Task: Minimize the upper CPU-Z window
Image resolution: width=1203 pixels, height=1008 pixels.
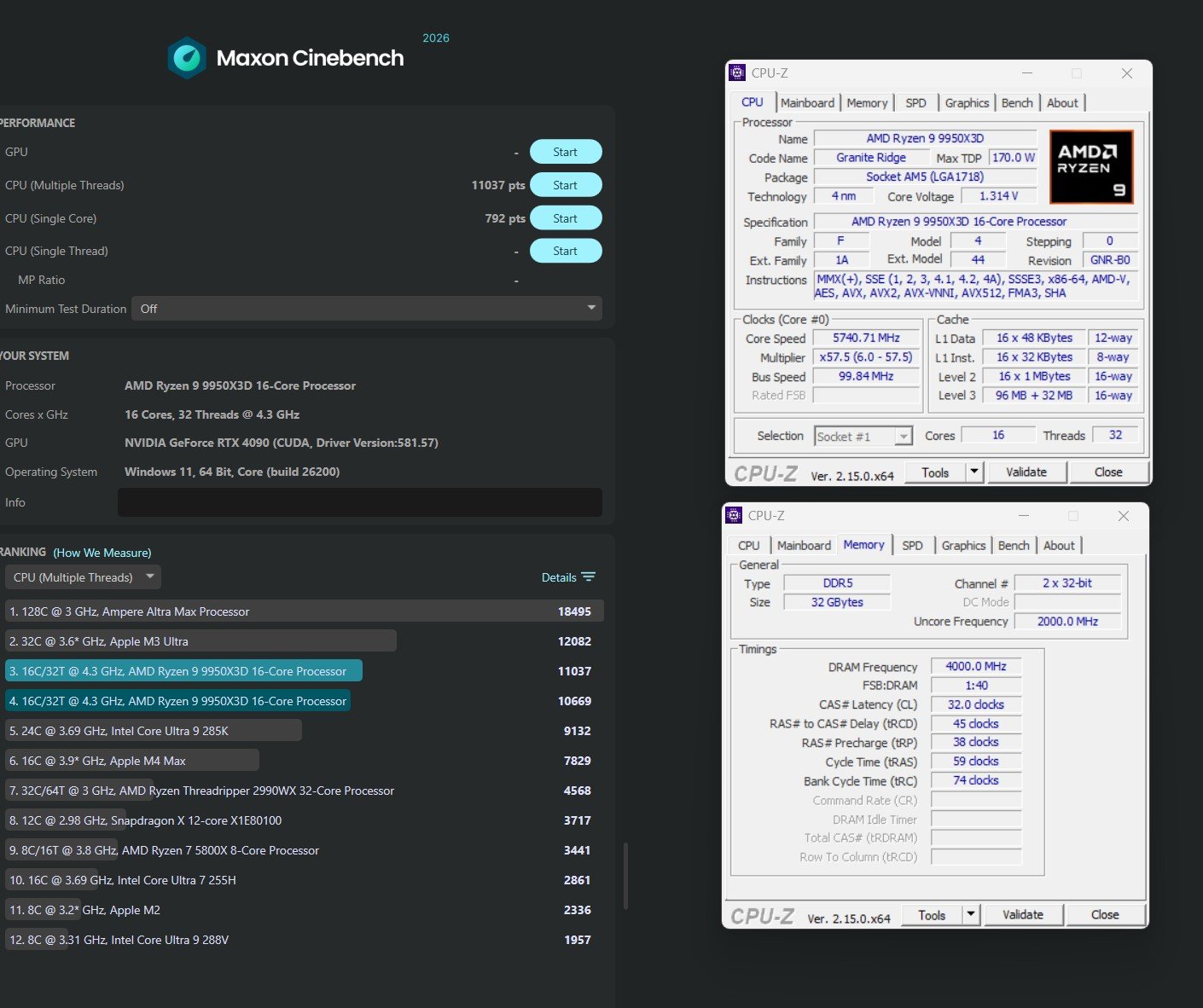Action: click(x=1027, y=73)
